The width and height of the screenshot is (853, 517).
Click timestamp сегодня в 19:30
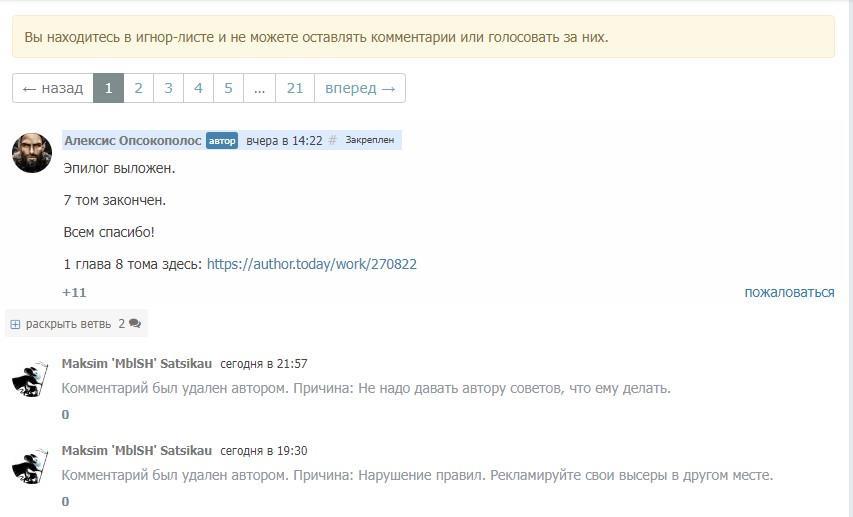(264, 451)
